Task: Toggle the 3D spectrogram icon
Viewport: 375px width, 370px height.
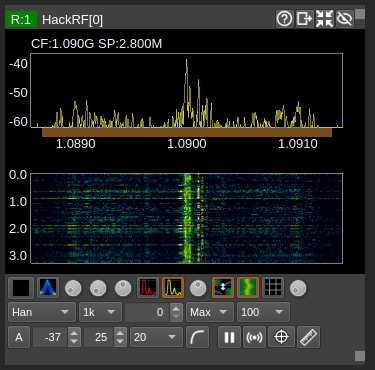Action: tap(48, 288)
